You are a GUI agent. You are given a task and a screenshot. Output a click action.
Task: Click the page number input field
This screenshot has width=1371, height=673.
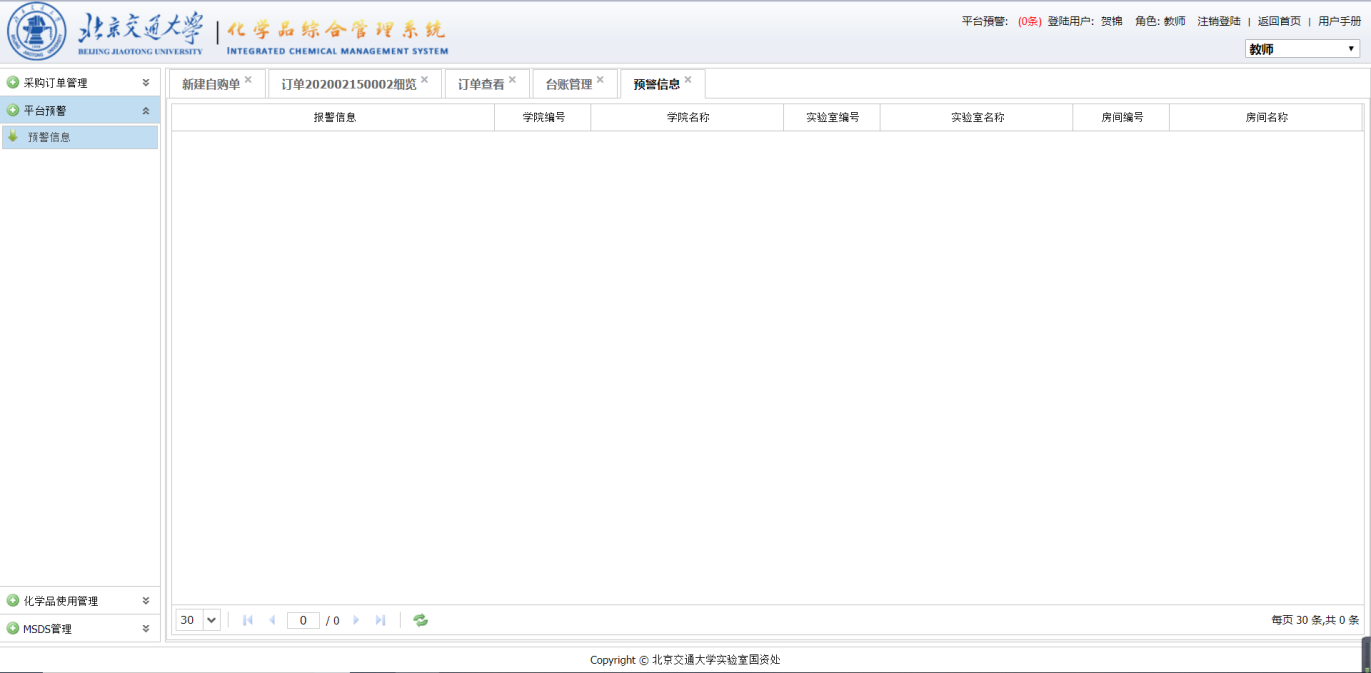coord(303,620)
